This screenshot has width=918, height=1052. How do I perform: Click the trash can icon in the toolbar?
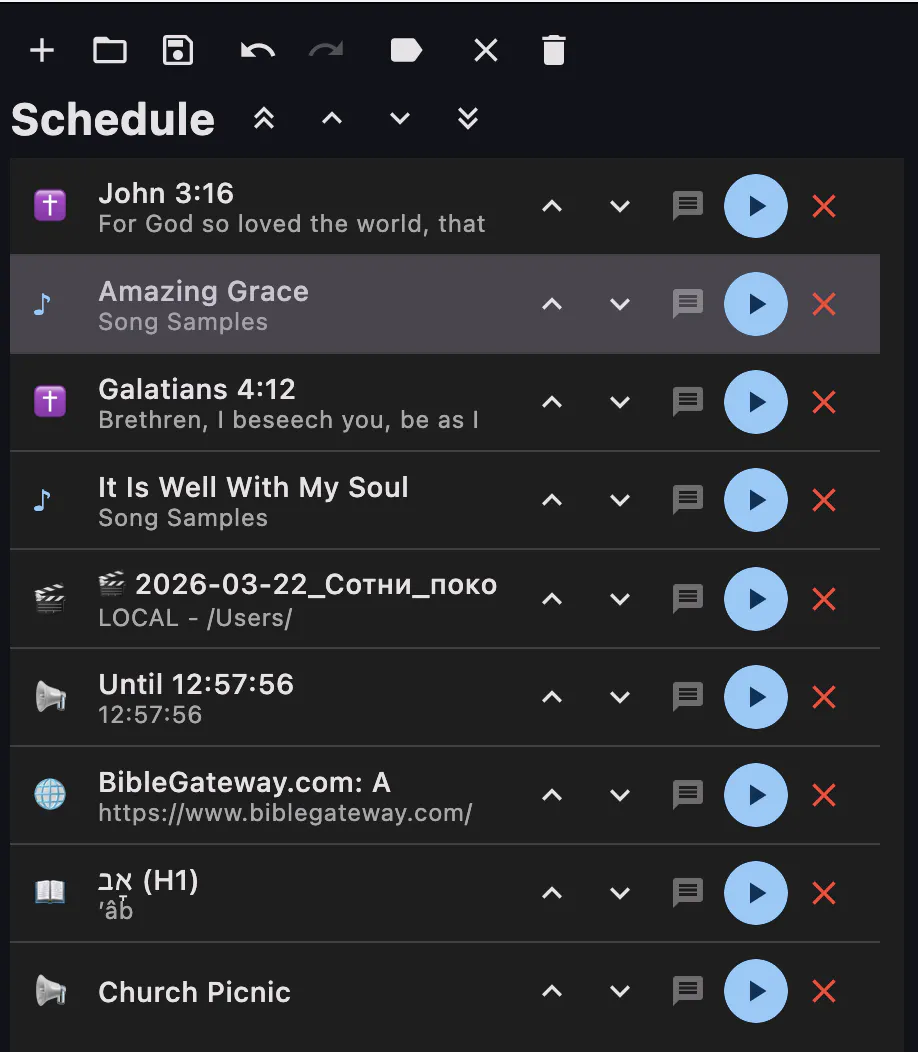[554, 50]
